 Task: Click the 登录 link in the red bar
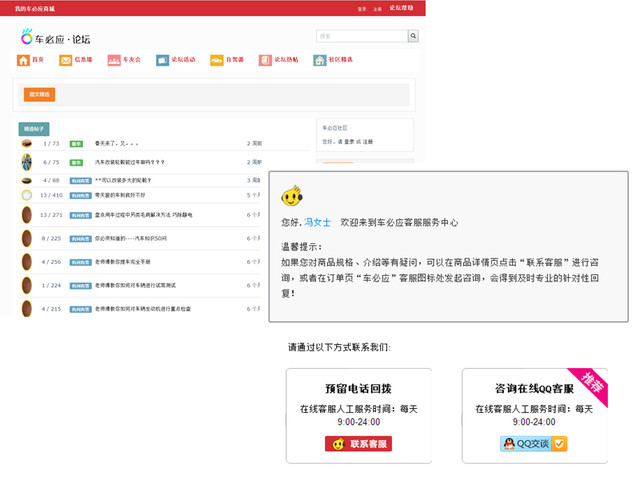coord(362,9)
